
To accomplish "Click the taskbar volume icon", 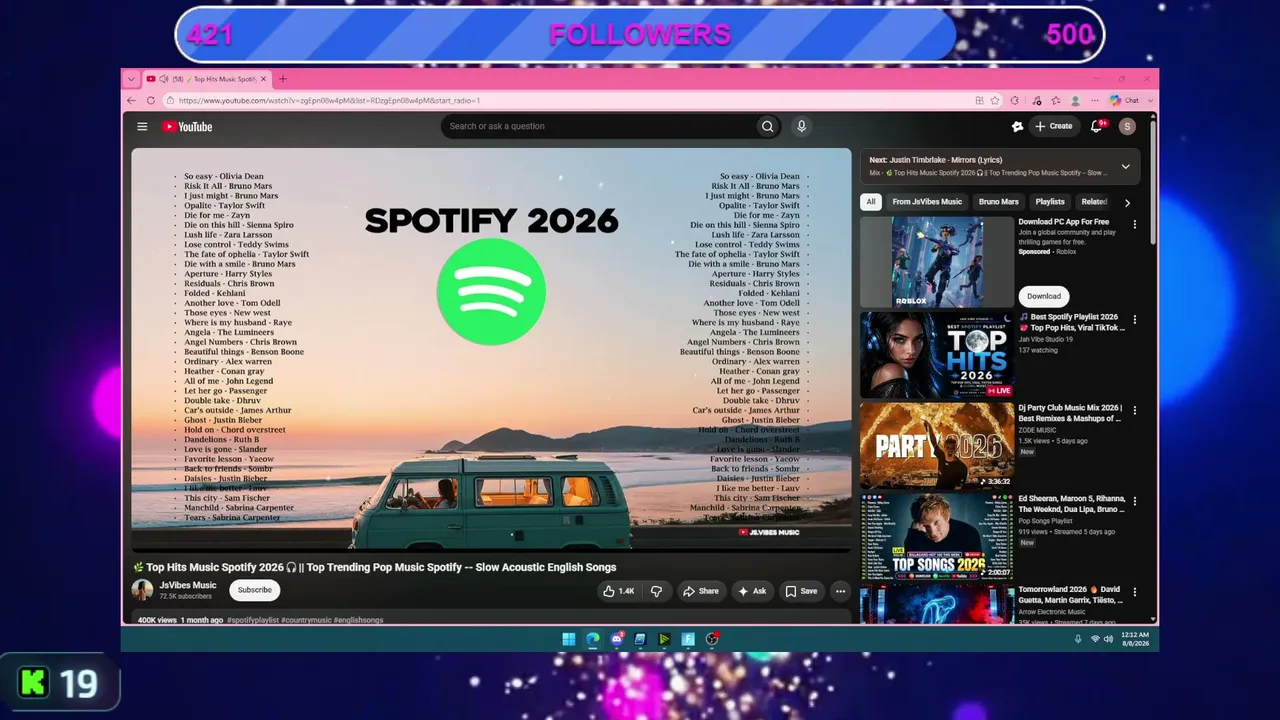I will tap(1109, 639).
